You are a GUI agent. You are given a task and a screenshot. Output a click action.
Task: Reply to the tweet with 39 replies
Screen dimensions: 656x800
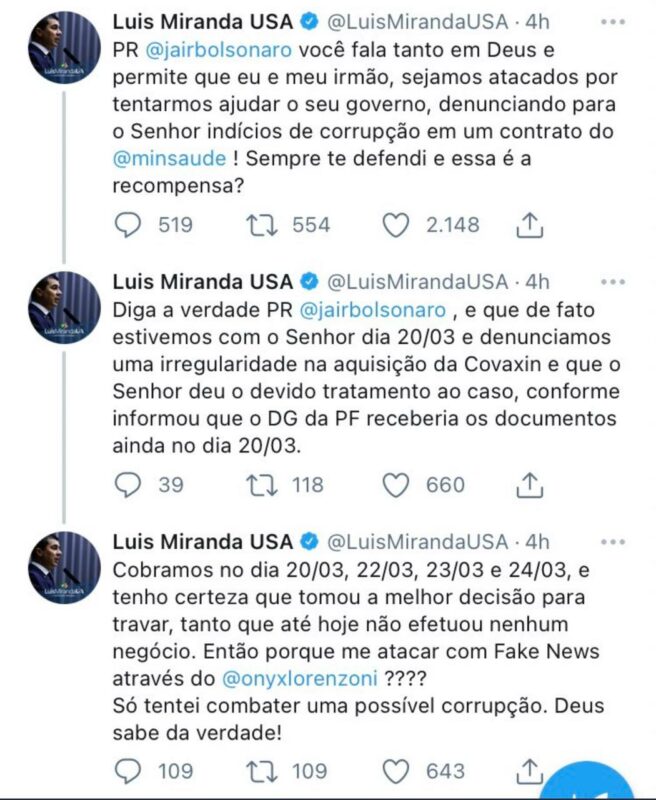(128, 485)
